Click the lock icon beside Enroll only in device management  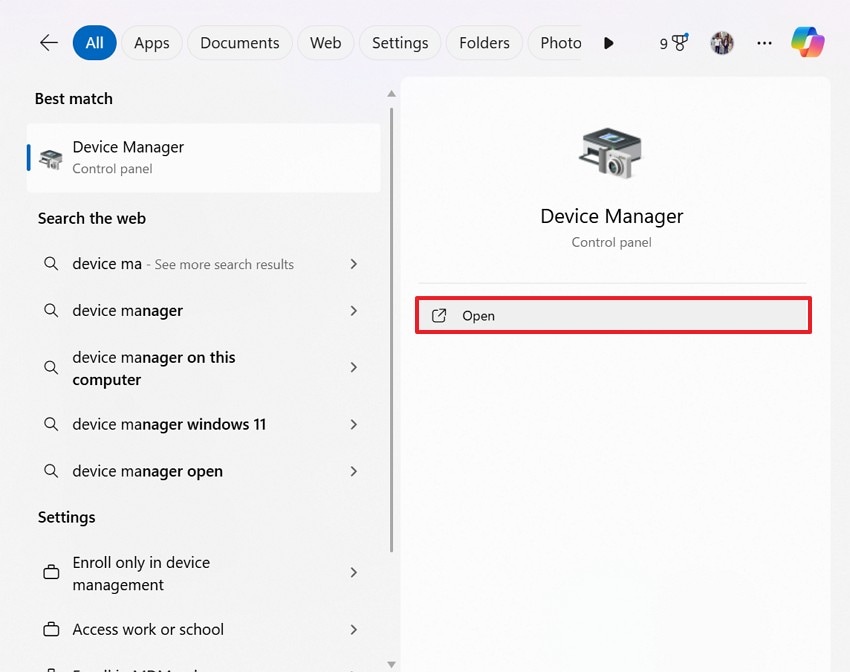(x=51, y=573)
